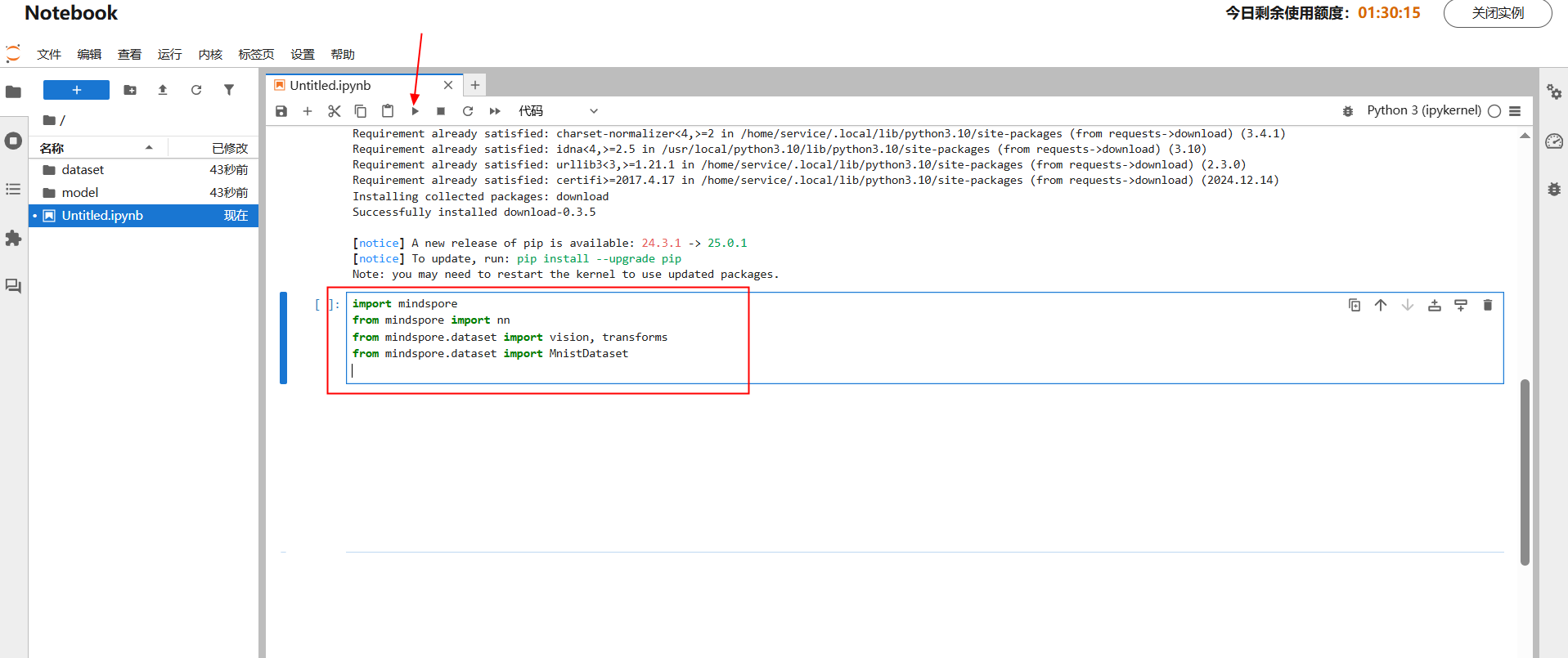The image size is (1568, 658).
Task: Interrupt the kernel with stop icon
Action: pos(441,111)
